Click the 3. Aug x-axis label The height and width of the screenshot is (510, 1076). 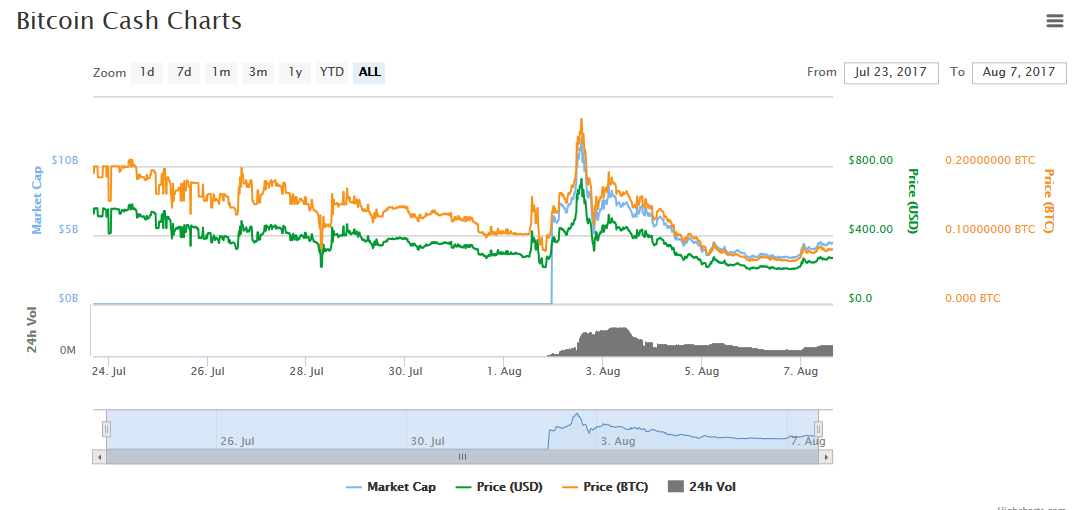[x=602, y=371]
